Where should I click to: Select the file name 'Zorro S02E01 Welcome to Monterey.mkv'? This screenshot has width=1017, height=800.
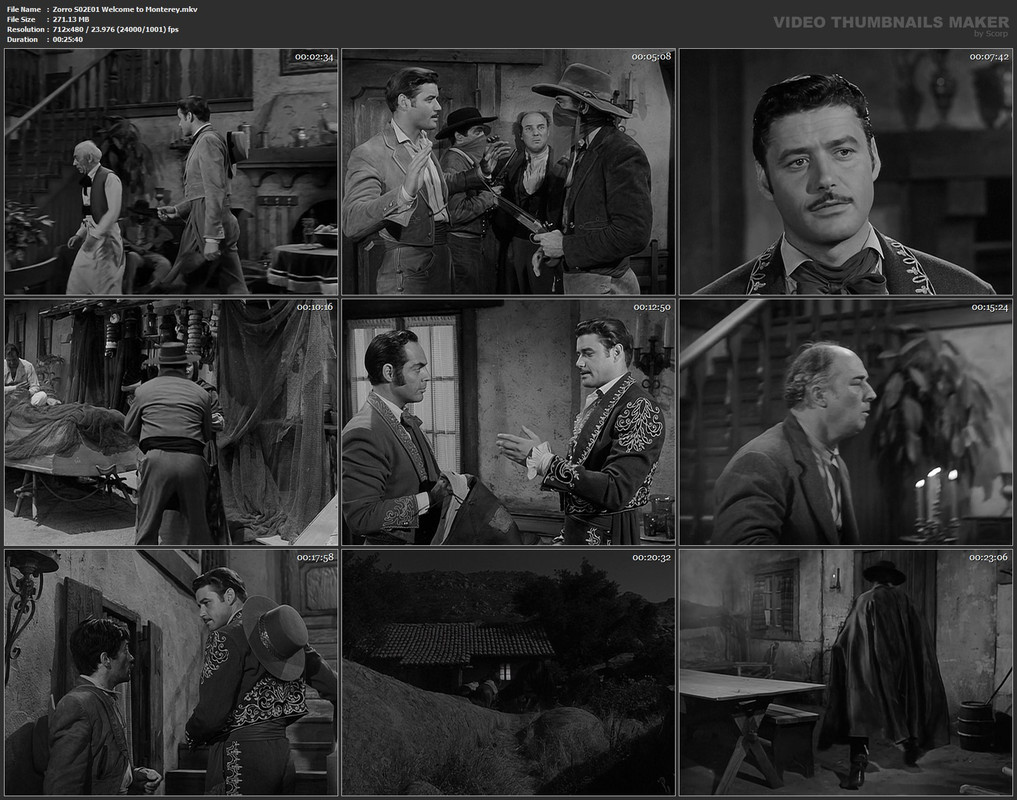[x=125, y=9]
